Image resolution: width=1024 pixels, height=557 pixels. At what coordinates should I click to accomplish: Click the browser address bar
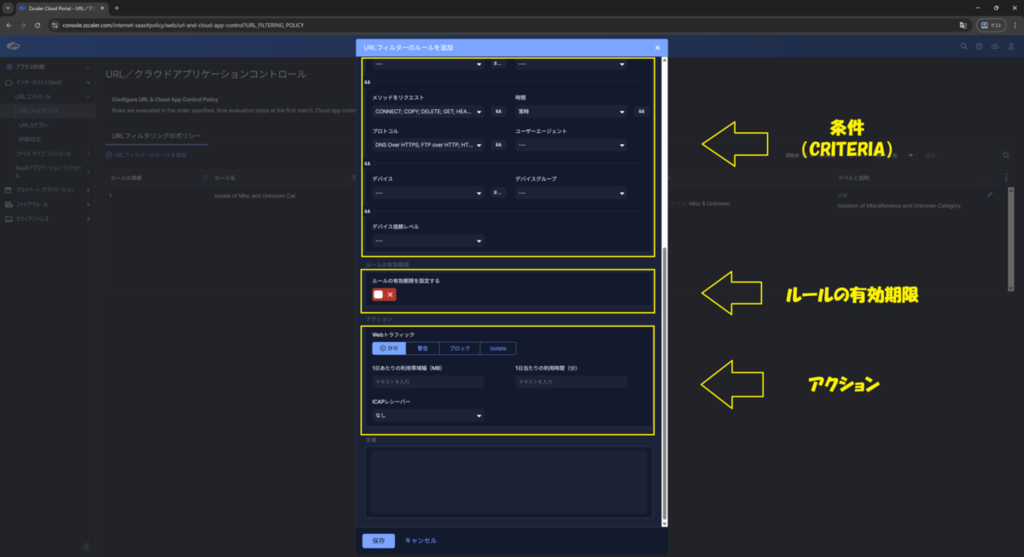point(503,25)
